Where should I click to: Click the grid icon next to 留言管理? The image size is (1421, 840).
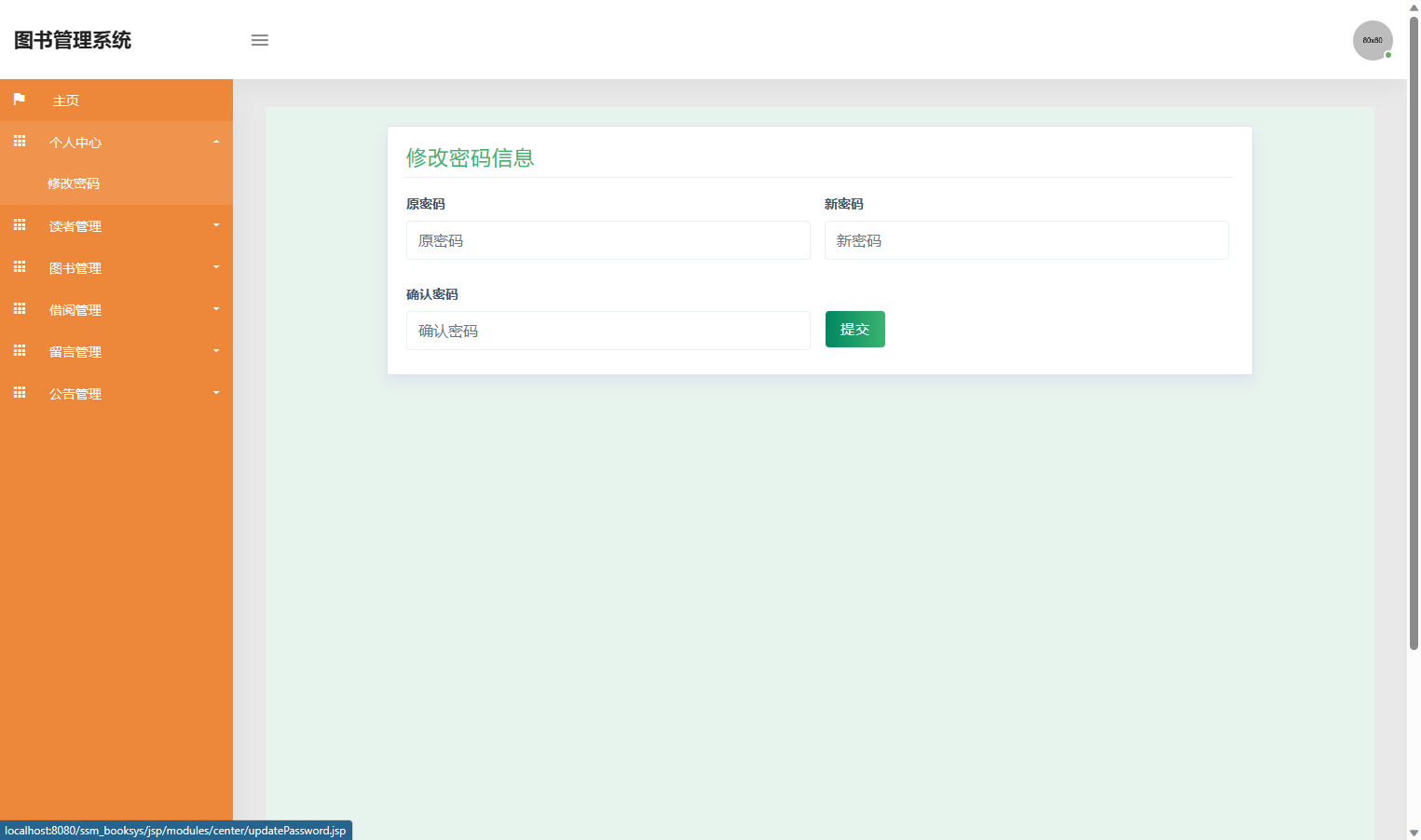coord(19,351)
